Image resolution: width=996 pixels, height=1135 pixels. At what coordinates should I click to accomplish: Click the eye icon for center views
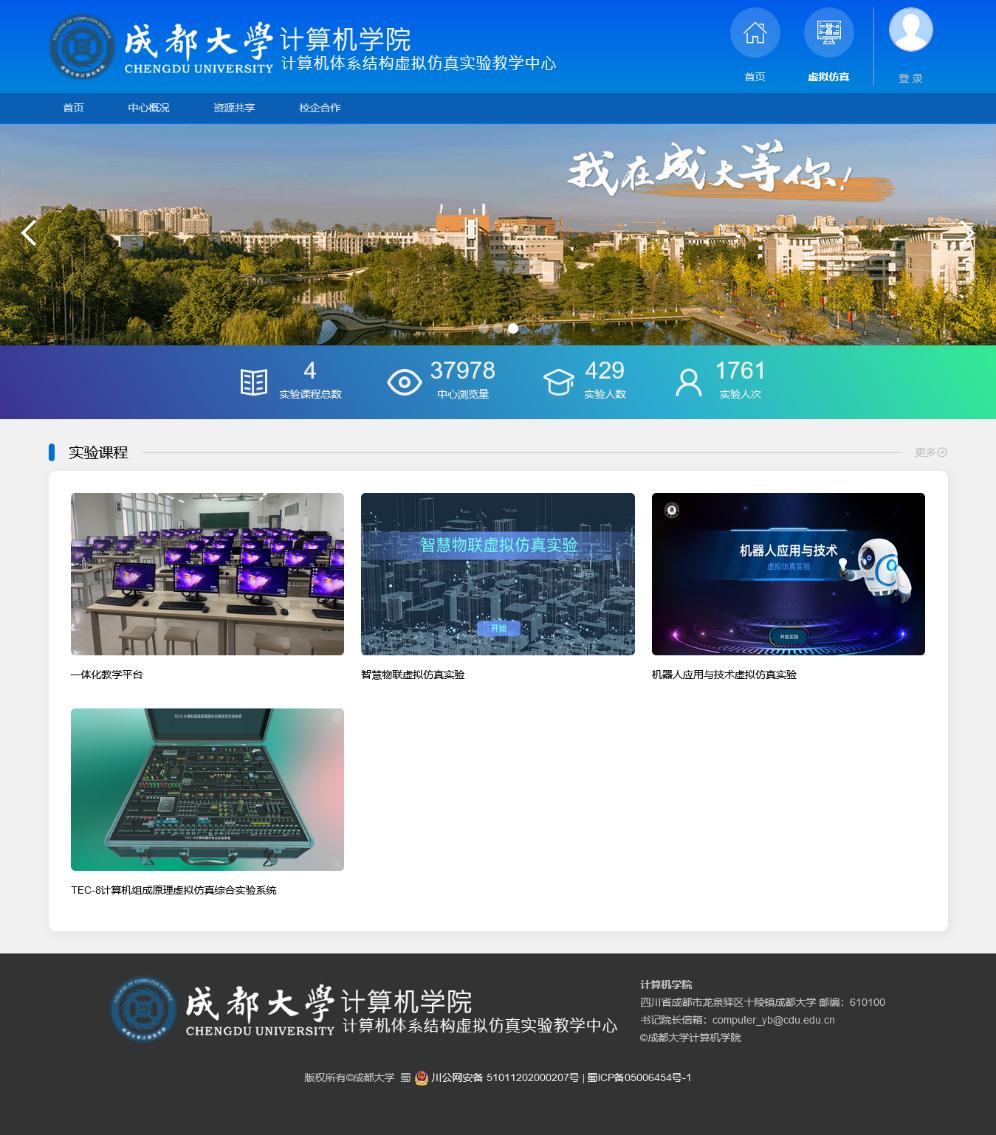point(404,382)
